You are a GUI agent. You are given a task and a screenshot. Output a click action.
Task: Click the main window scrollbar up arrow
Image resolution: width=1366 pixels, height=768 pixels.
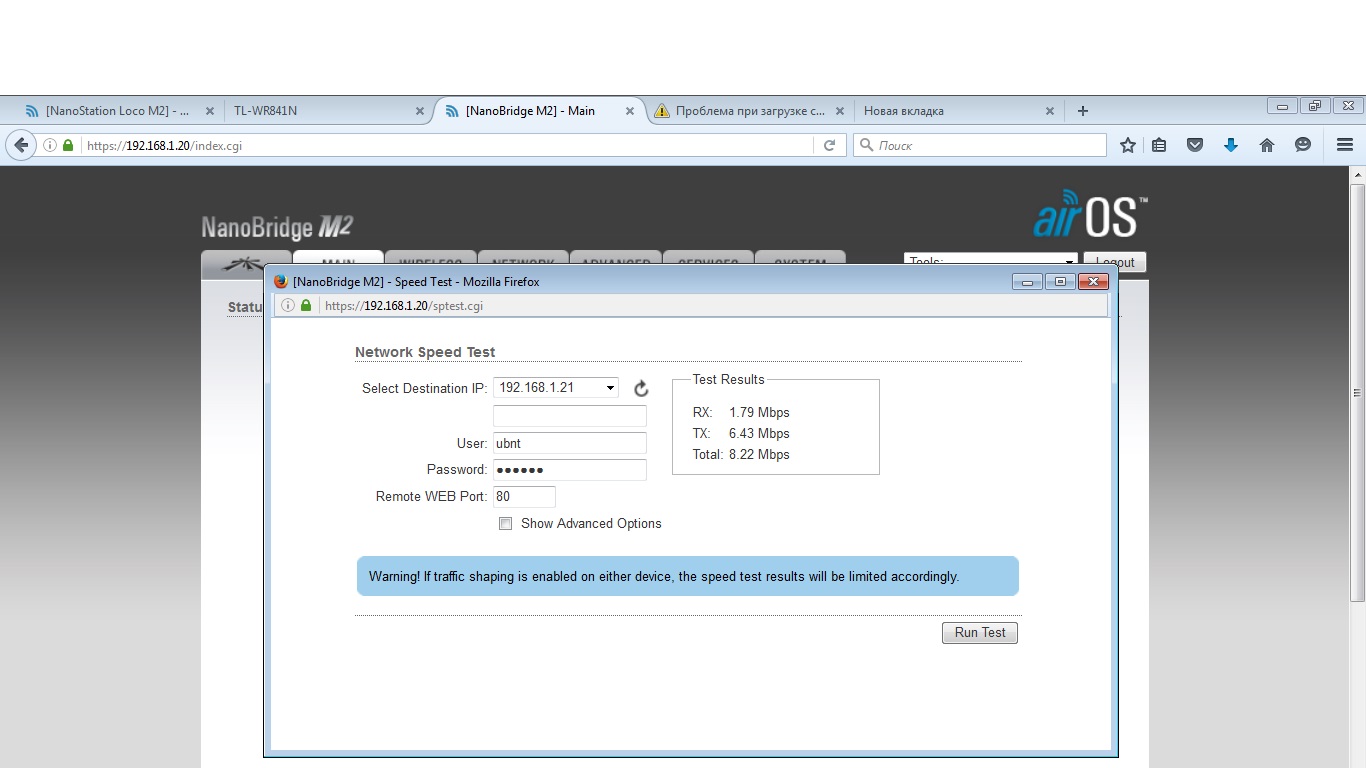point(1357,175)
